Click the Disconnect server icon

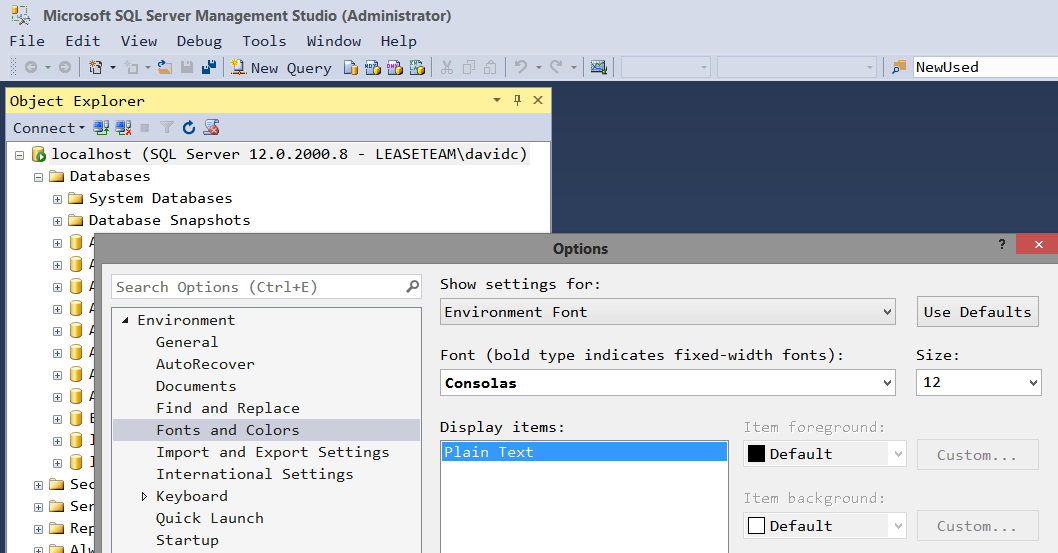[123, 127]
